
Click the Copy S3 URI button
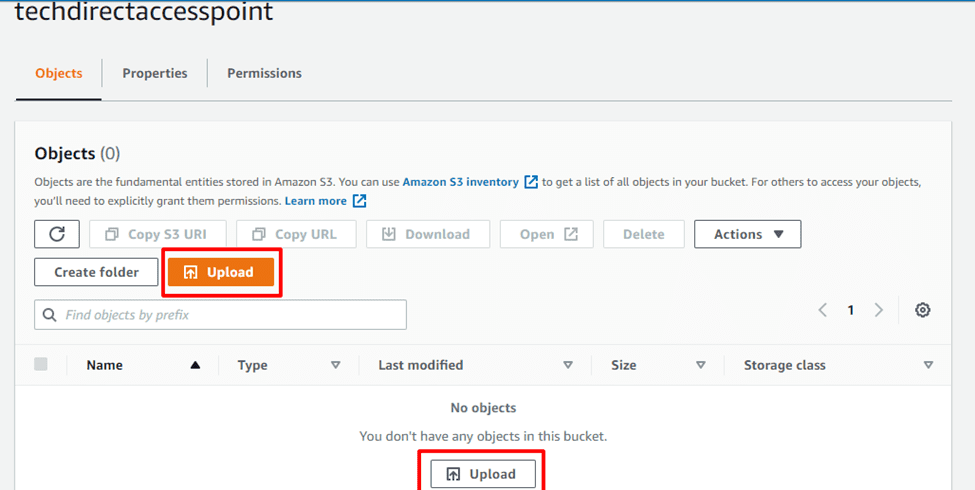pos(157,234)
